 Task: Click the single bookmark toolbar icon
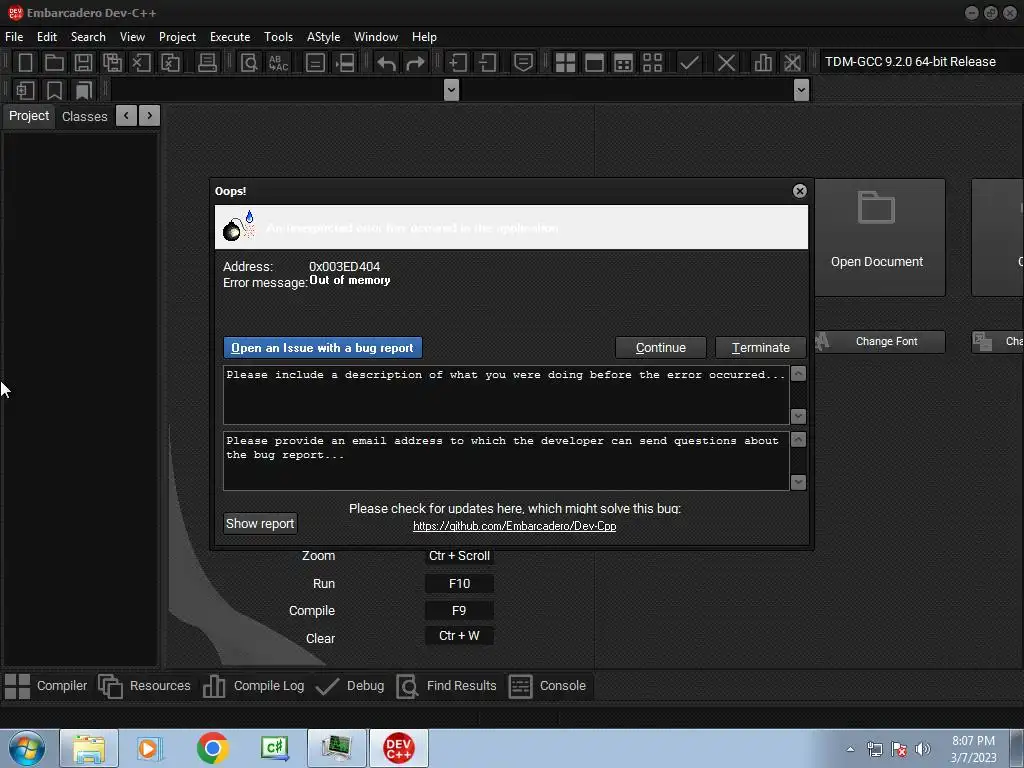(55, 90)
